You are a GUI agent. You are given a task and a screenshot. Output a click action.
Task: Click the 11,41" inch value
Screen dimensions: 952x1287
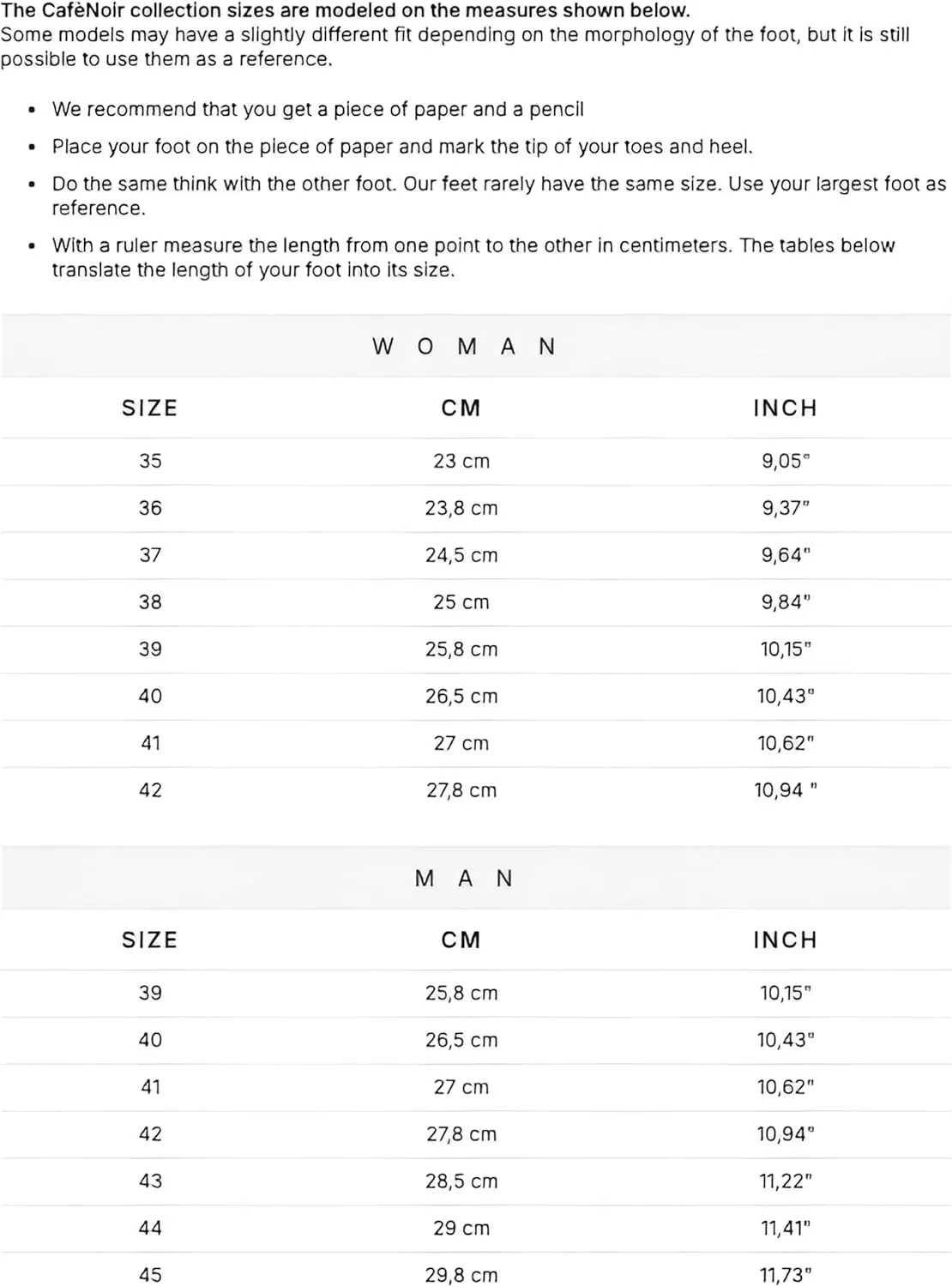click(786, 1229)
